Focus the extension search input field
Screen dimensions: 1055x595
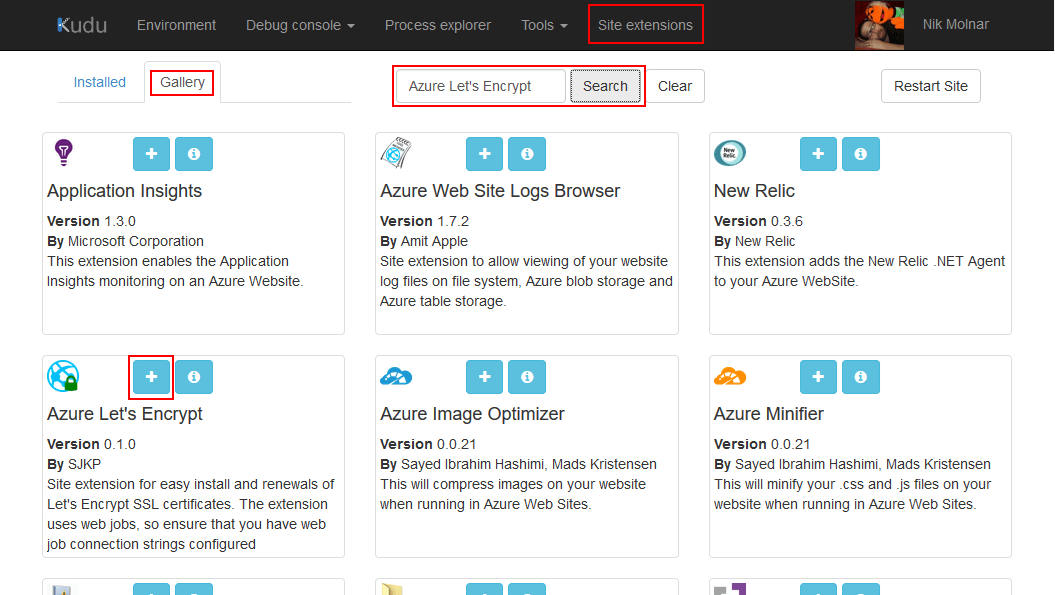481,86
